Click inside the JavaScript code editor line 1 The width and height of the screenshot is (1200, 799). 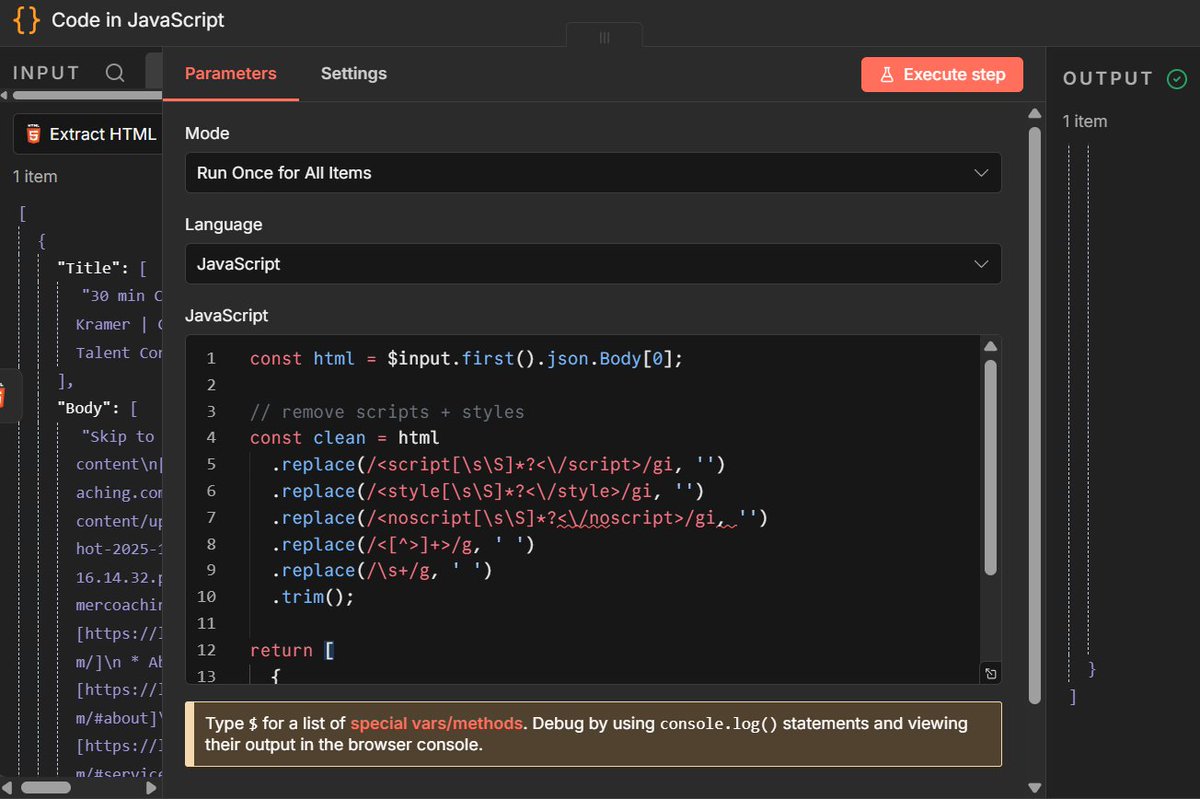[466, 358]
